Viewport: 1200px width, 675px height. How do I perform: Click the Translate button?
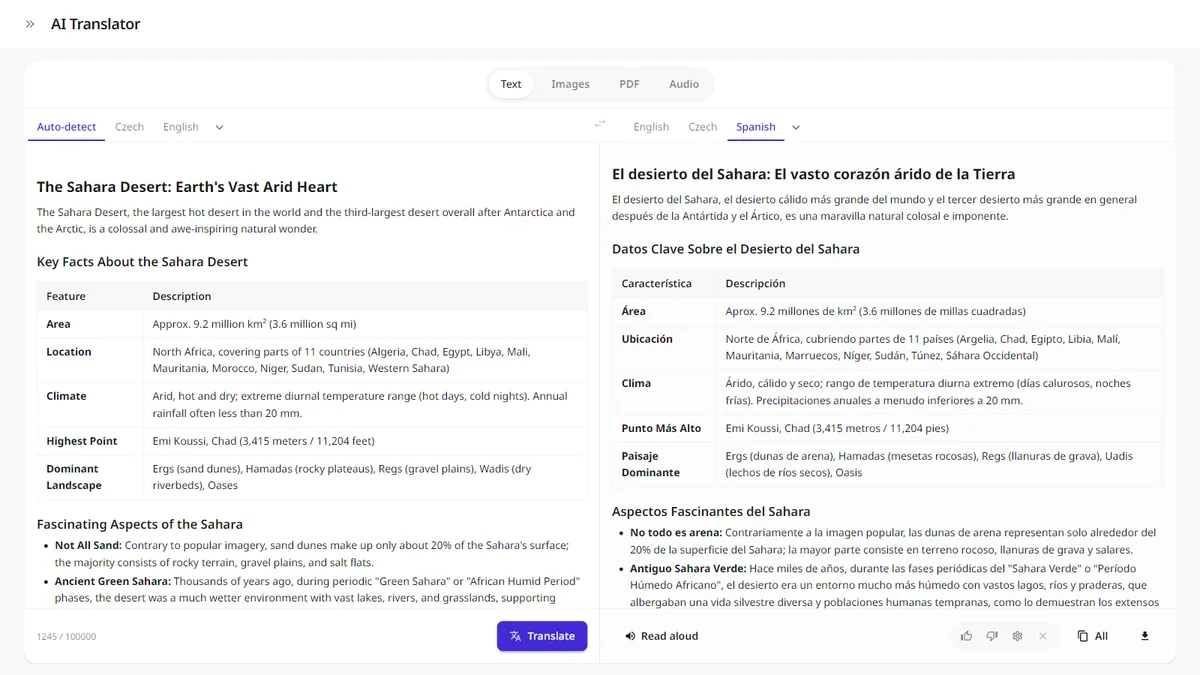click(x=542, y=636)
